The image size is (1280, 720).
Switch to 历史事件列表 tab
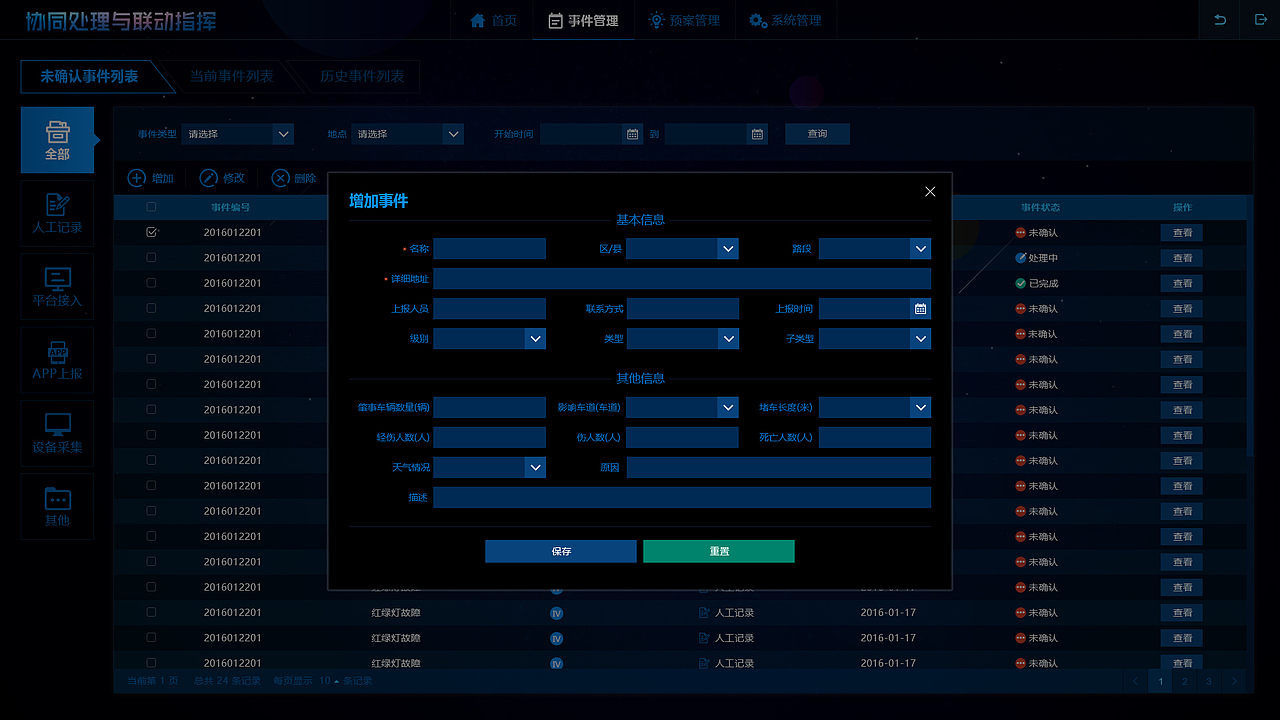(x=362, y=77)
